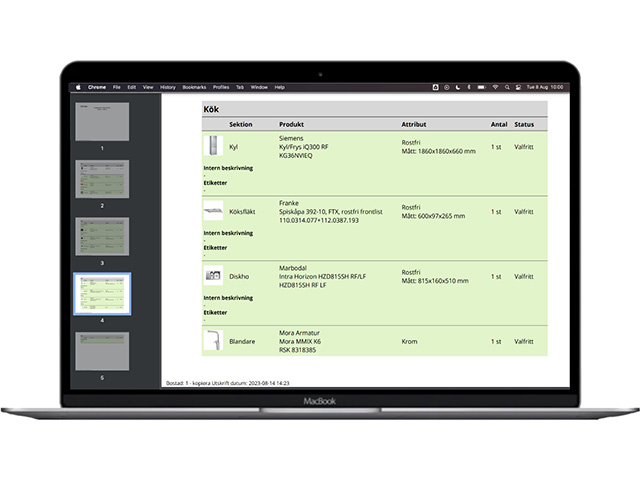Click Spiskåpa 392-10 product description
This screenshot has height=480, width=640.
331,211
